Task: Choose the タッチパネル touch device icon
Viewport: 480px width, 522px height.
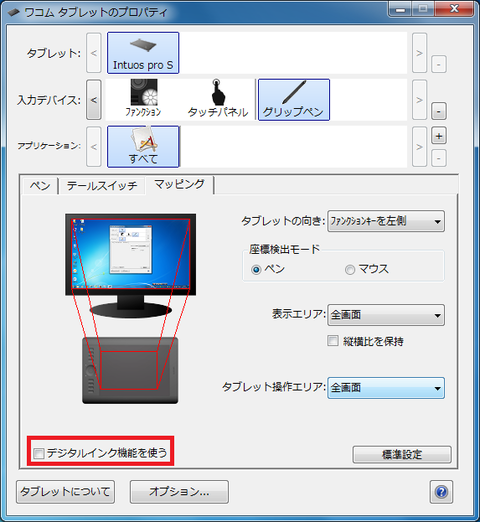Action: (x=218, y=99)
